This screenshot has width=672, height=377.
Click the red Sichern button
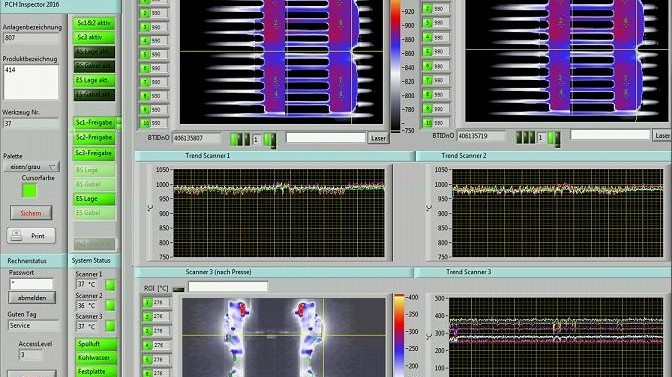(31, 213)
